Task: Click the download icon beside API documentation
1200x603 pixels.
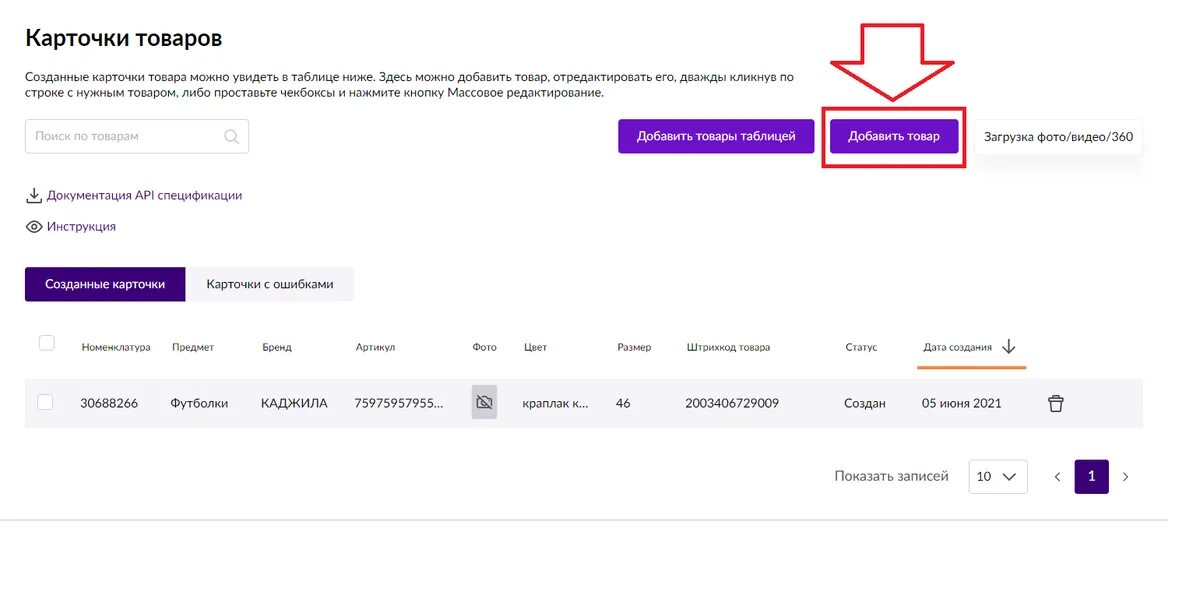Action: point(34,196)
